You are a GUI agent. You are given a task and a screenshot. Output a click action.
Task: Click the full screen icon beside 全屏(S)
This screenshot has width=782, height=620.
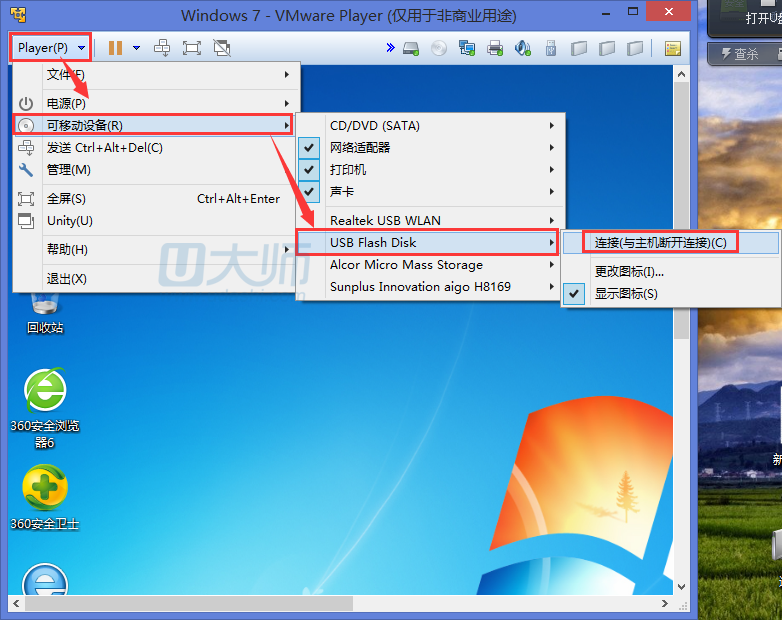(26, 199)
